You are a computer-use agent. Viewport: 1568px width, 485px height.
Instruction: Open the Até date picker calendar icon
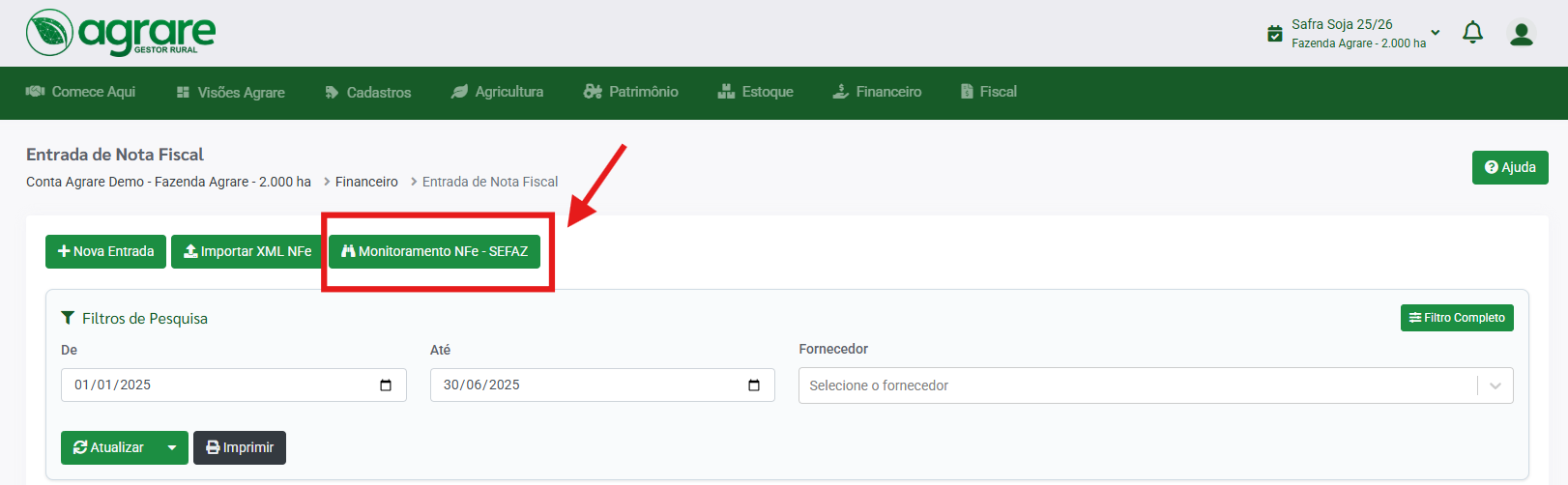[754, 385]
